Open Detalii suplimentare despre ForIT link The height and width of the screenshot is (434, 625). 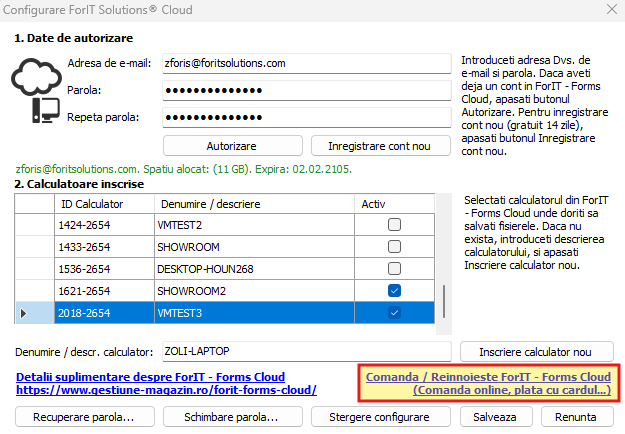point(166,383)
